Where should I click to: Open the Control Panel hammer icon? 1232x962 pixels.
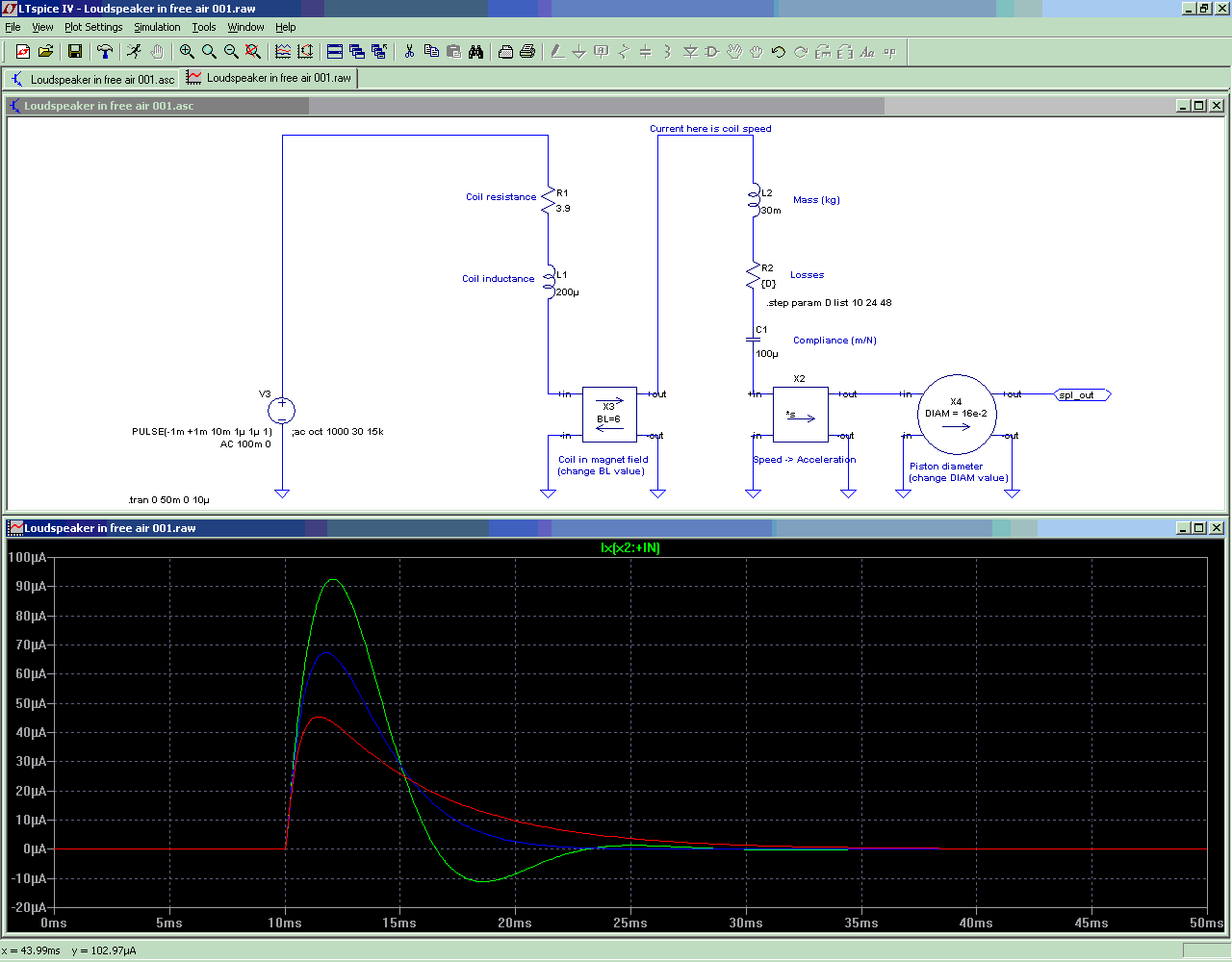point(105,52)
